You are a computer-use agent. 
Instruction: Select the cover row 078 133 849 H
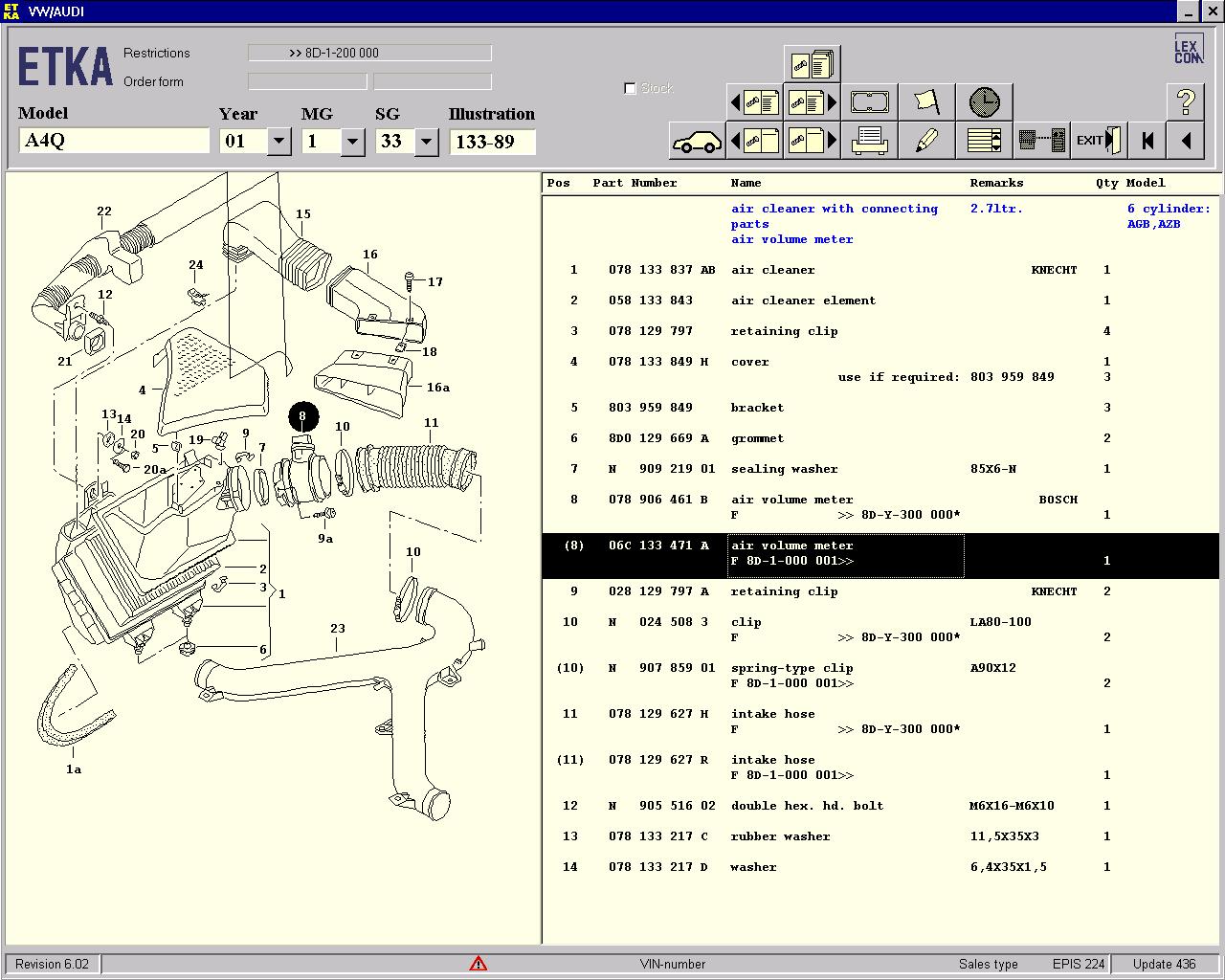click(880, 369)
